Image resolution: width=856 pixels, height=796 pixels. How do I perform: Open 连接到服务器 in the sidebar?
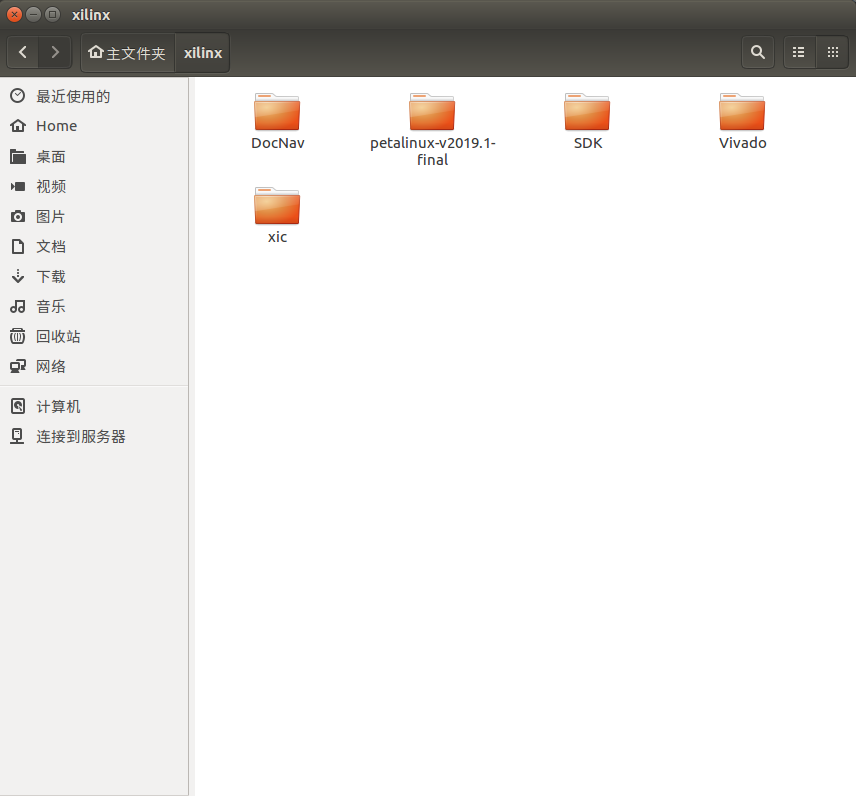coord(94,436)
